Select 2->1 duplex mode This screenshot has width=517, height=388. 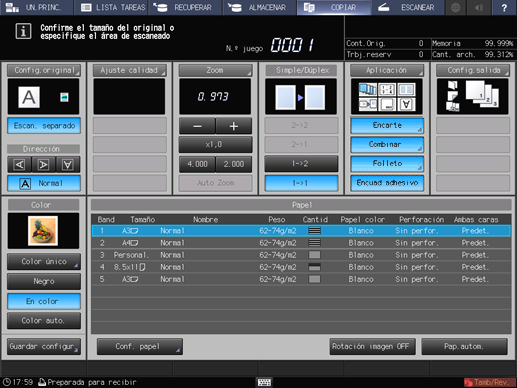(301, 145)
